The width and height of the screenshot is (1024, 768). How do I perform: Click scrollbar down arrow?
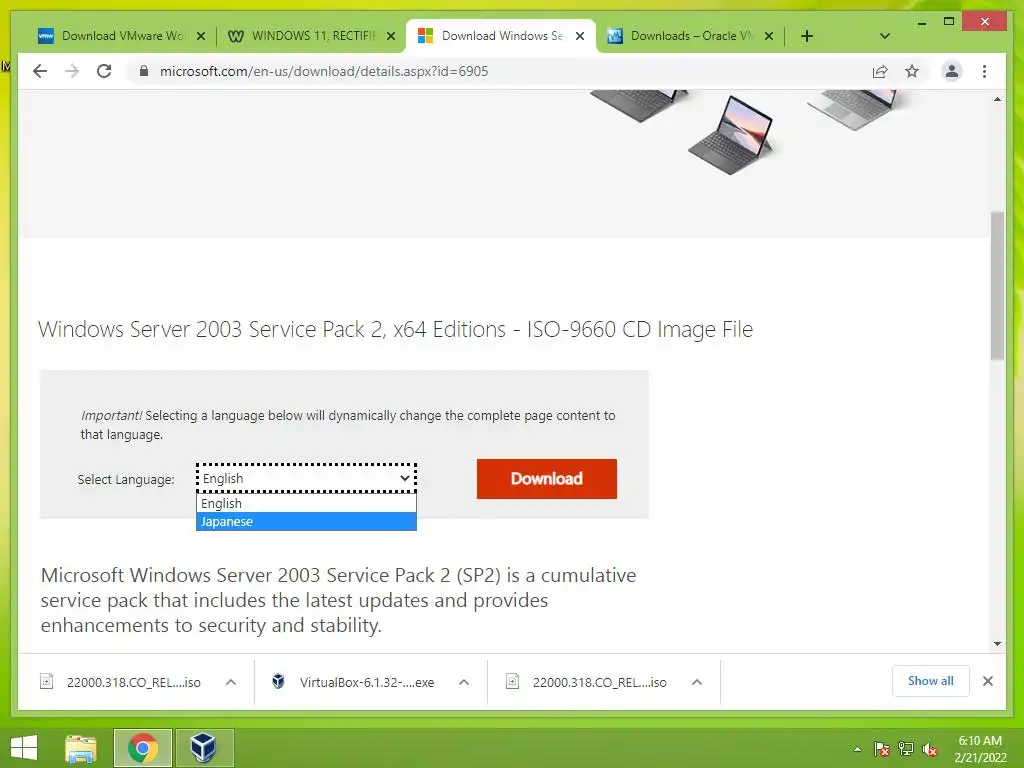997,644
